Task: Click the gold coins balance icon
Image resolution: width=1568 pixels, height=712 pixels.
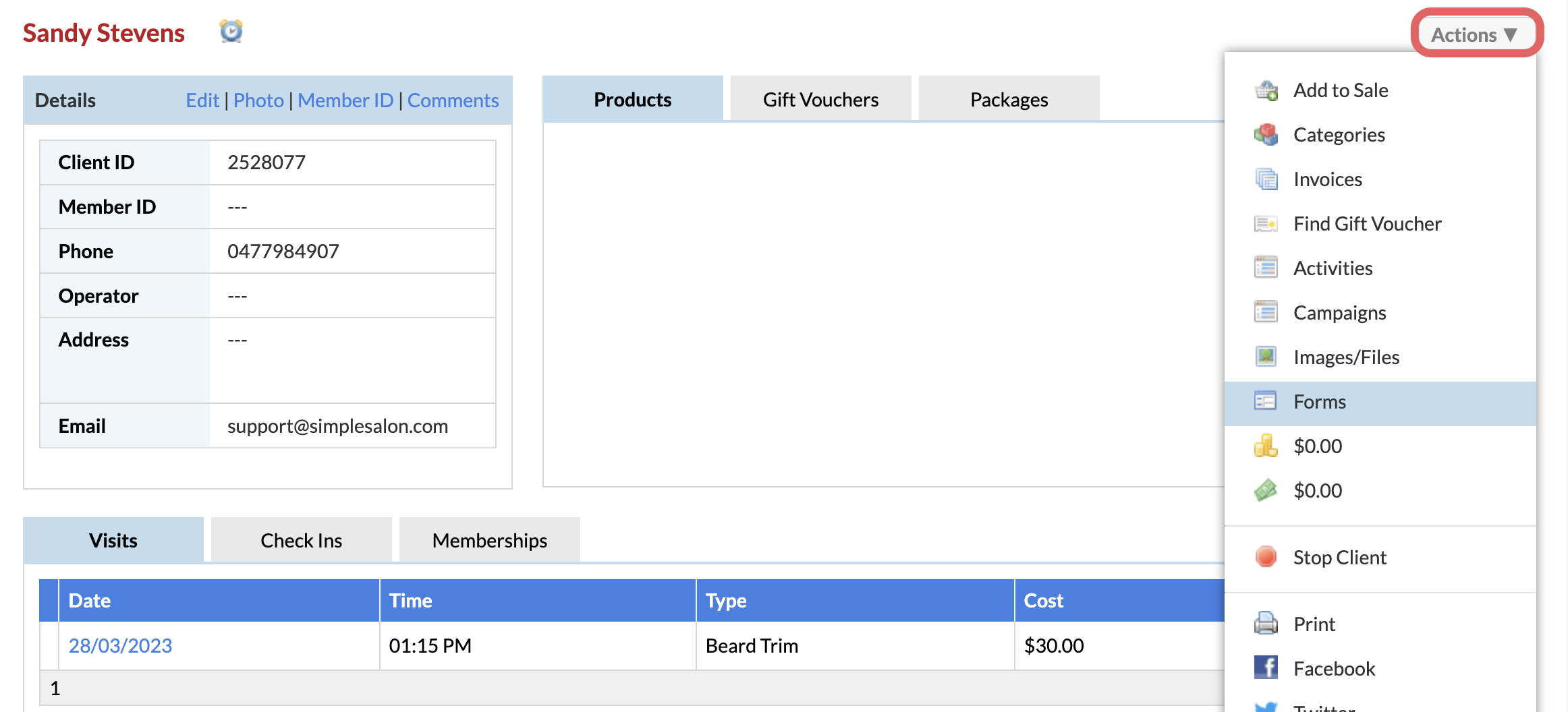Action: tap(1266, 446)
